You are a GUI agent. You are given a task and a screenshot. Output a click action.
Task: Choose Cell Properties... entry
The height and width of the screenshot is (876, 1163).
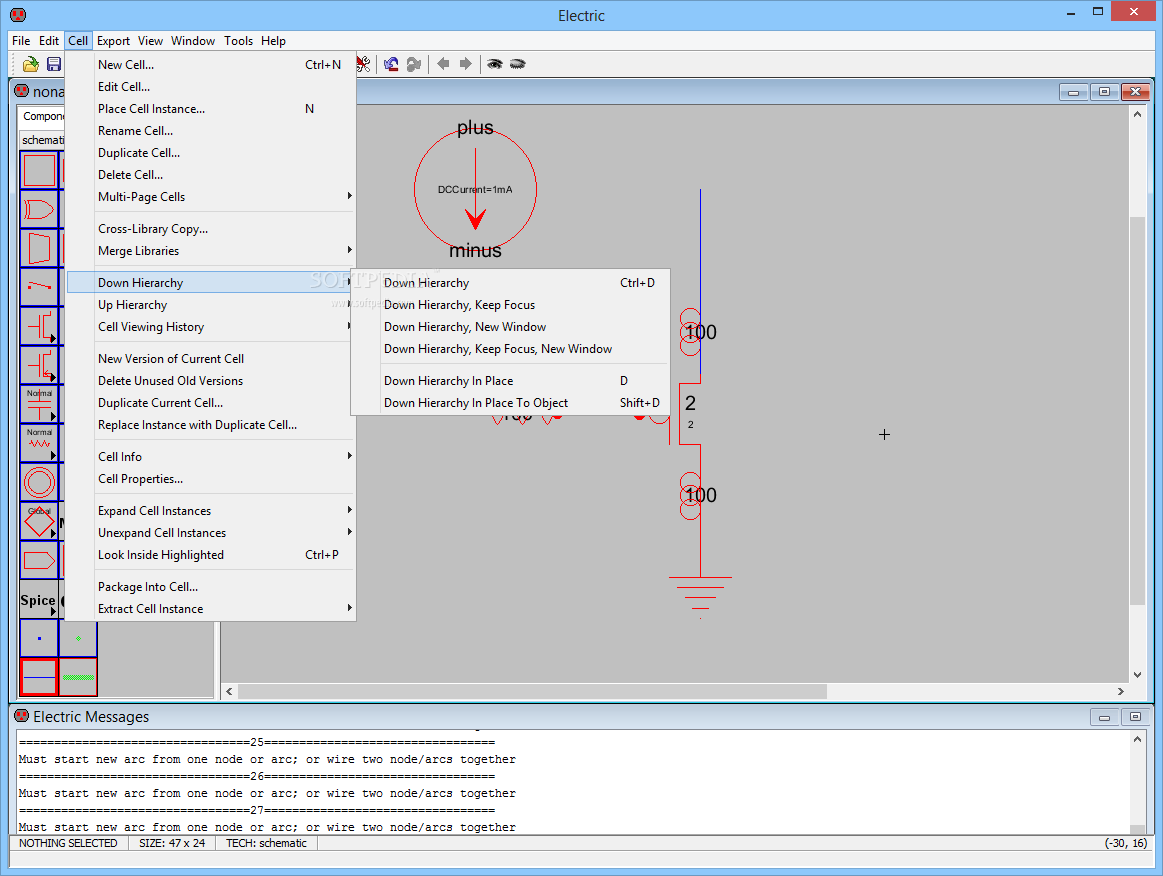coord(225,479)
